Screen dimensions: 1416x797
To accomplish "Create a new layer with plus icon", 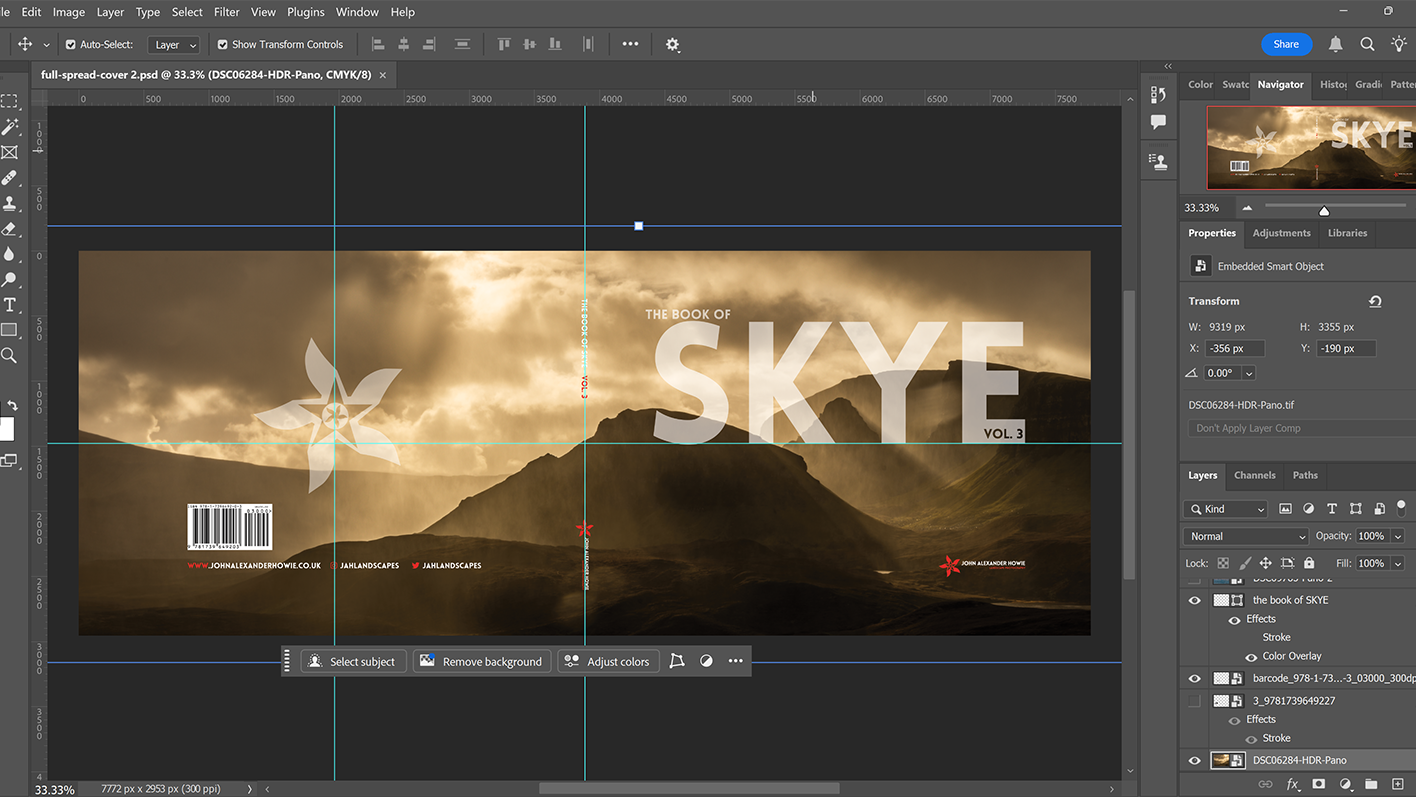I will tap(1397, 785).
